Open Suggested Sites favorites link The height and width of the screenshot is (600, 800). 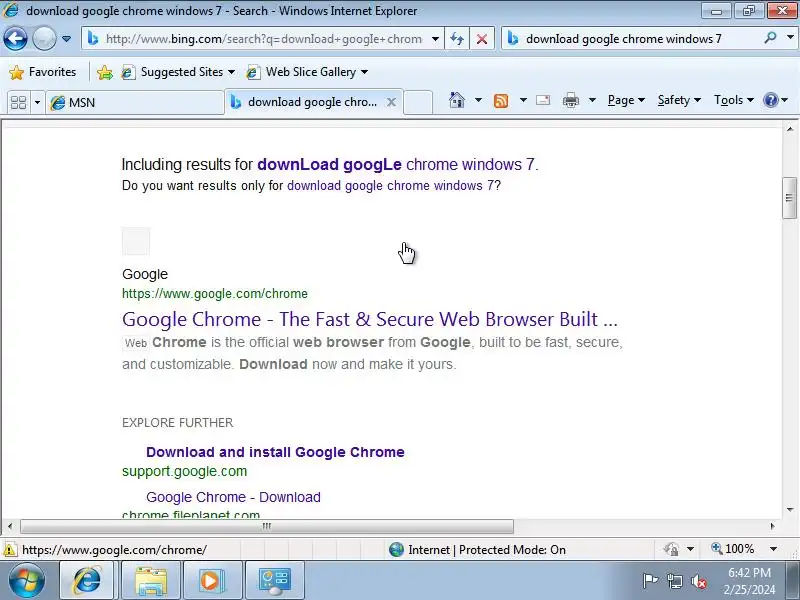[178, 72]
